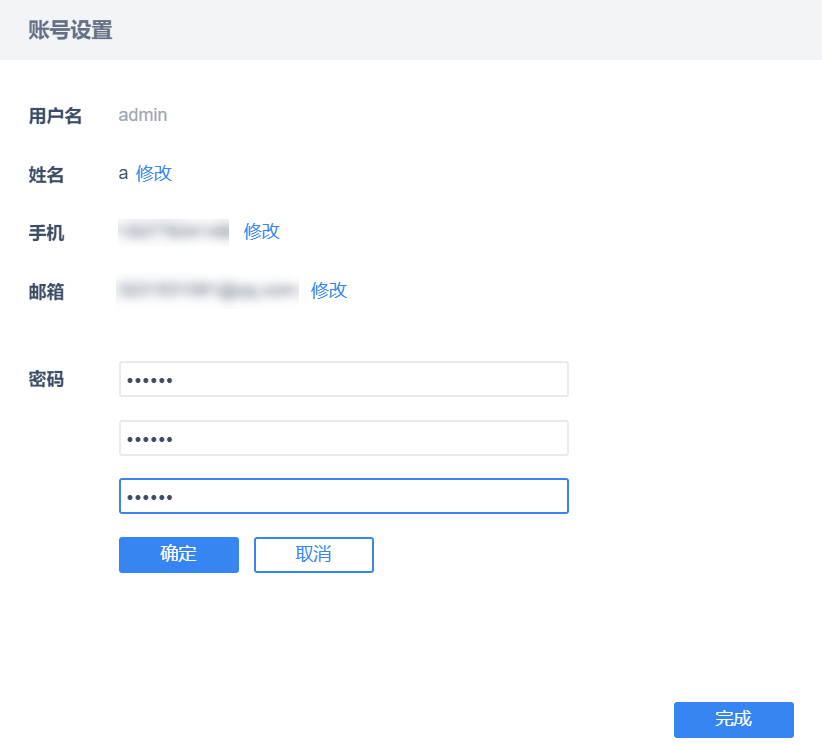Click the blurred phone number value

pos(174,231)
